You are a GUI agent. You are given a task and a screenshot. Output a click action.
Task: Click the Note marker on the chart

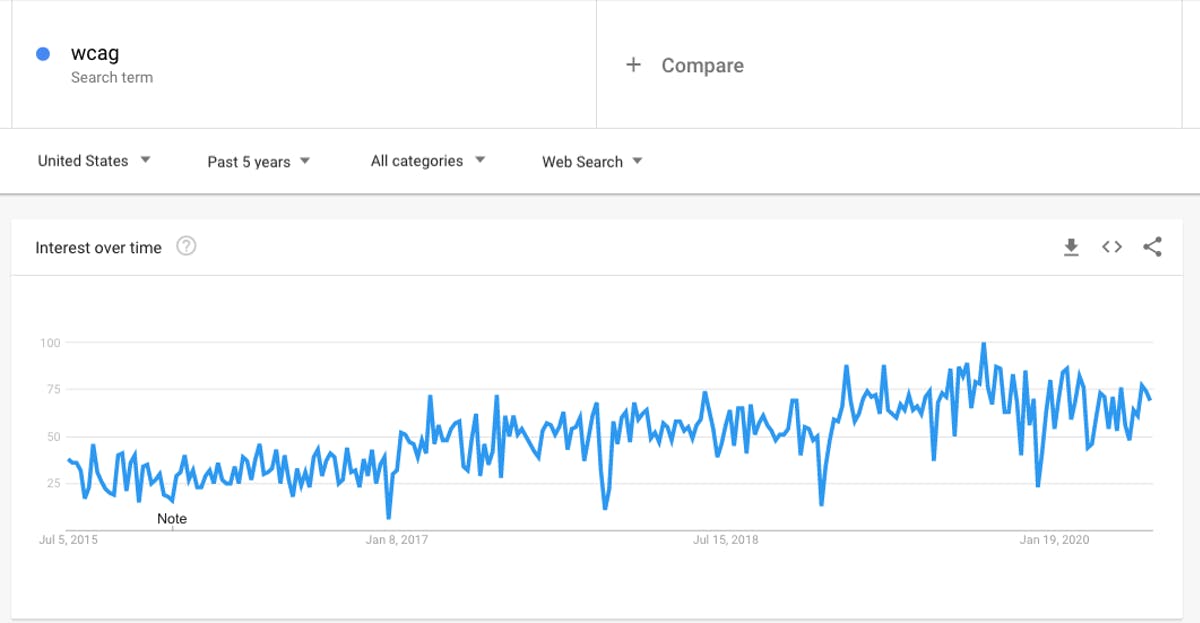pos(172,519)
